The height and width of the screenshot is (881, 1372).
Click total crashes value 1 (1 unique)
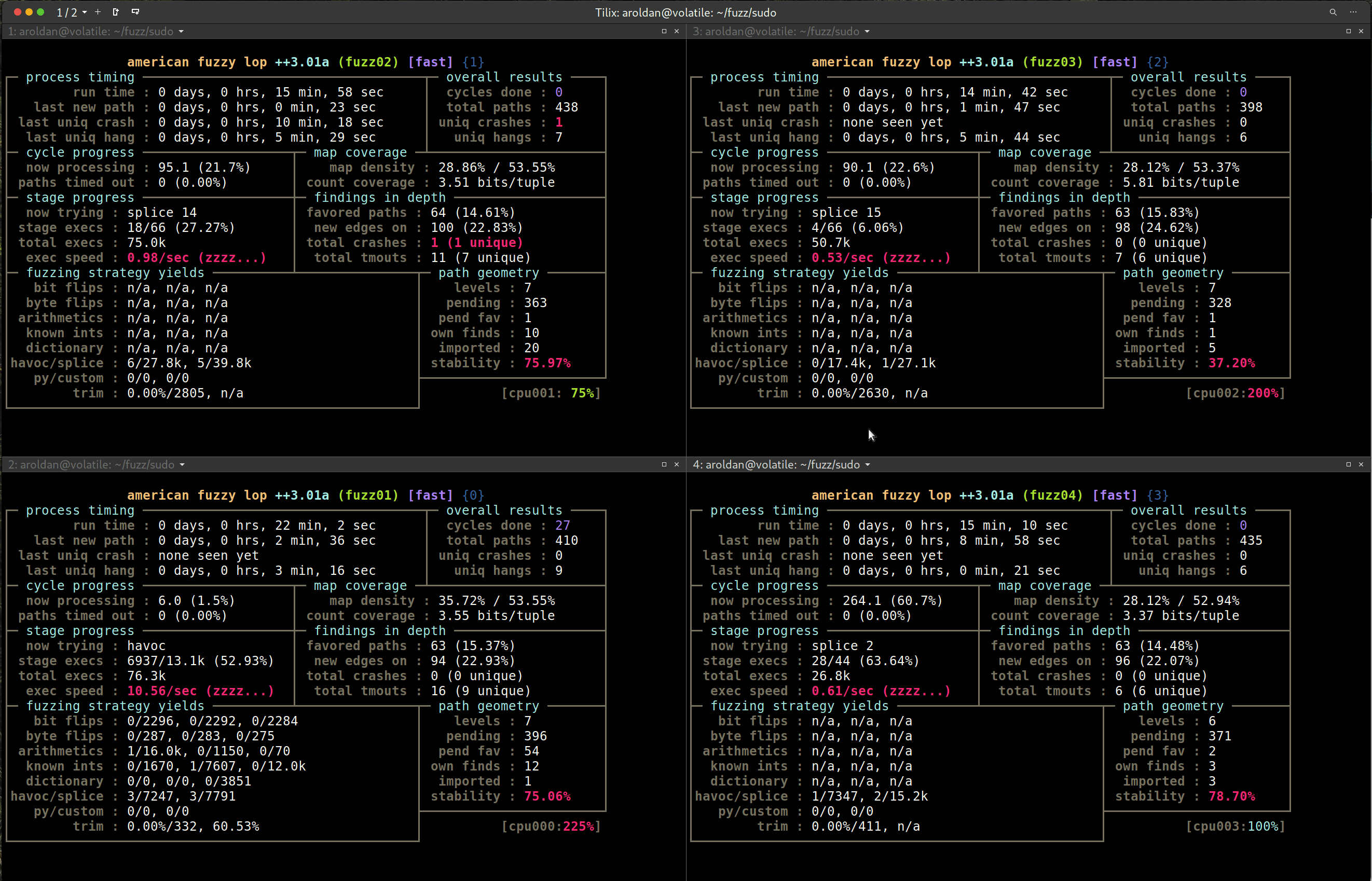pos(476,243)
